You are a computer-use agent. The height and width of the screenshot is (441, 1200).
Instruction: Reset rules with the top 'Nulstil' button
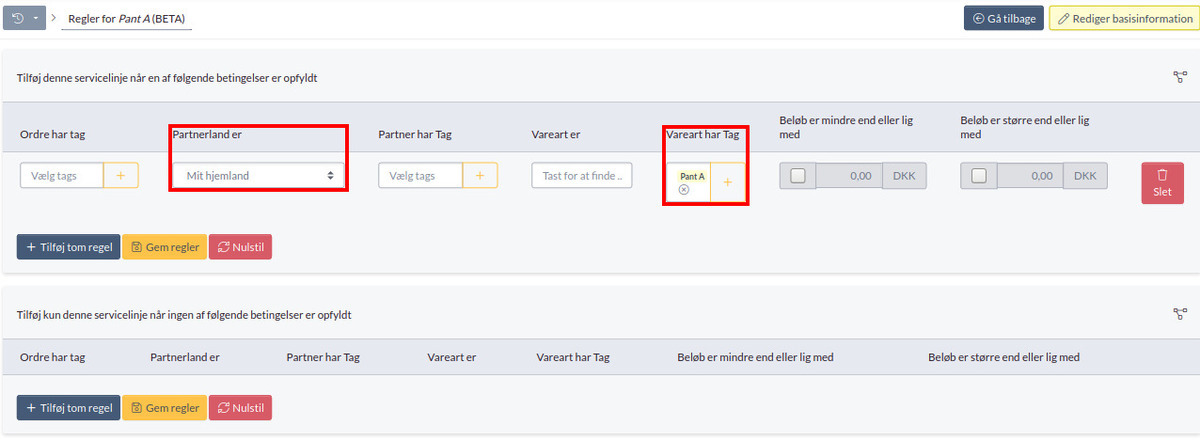[240, 247]
